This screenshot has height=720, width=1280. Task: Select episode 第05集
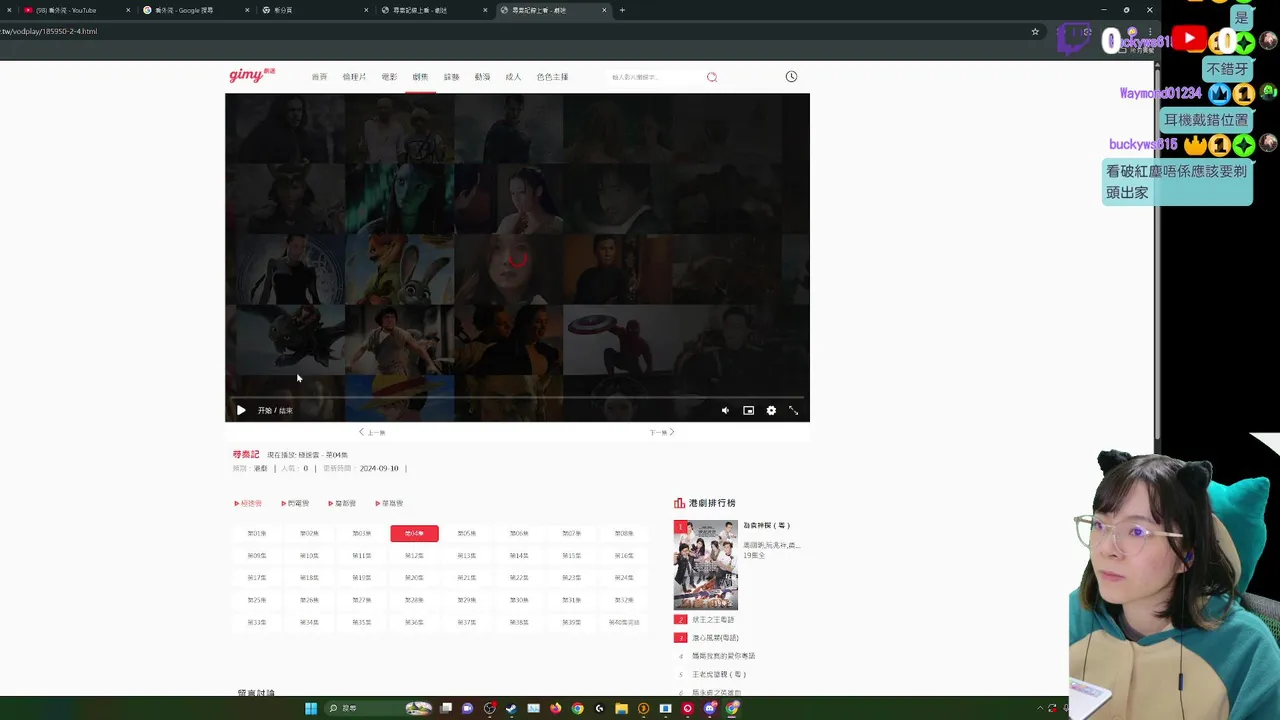[467, 533]
